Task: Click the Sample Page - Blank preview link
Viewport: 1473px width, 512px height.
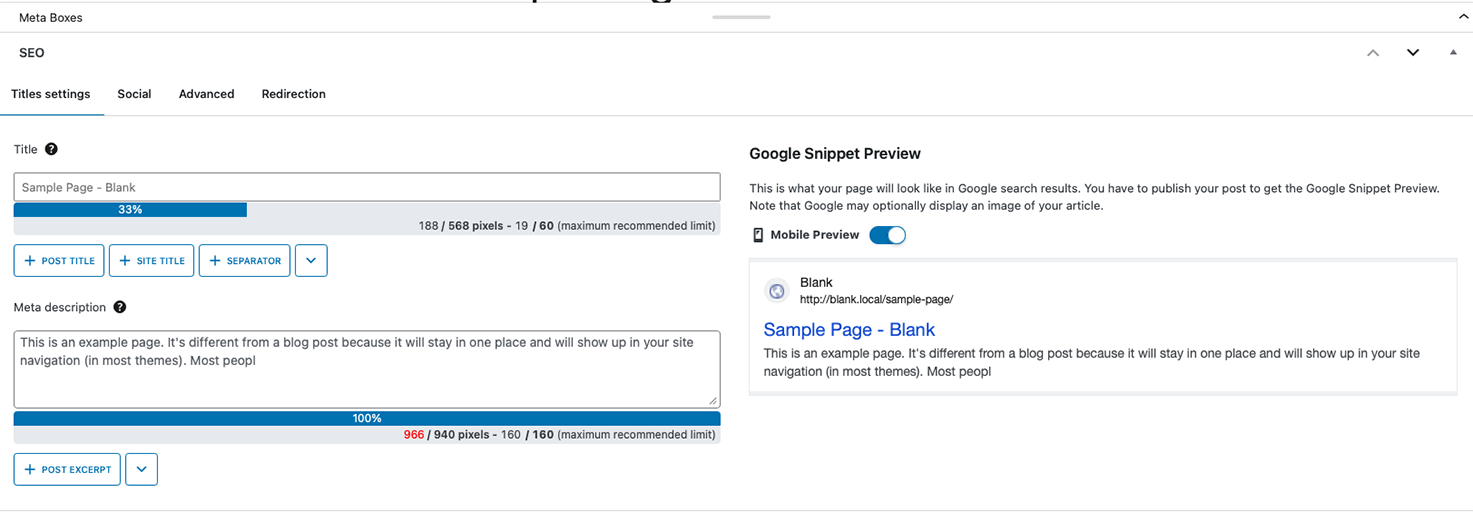Action: pos(849,330)
